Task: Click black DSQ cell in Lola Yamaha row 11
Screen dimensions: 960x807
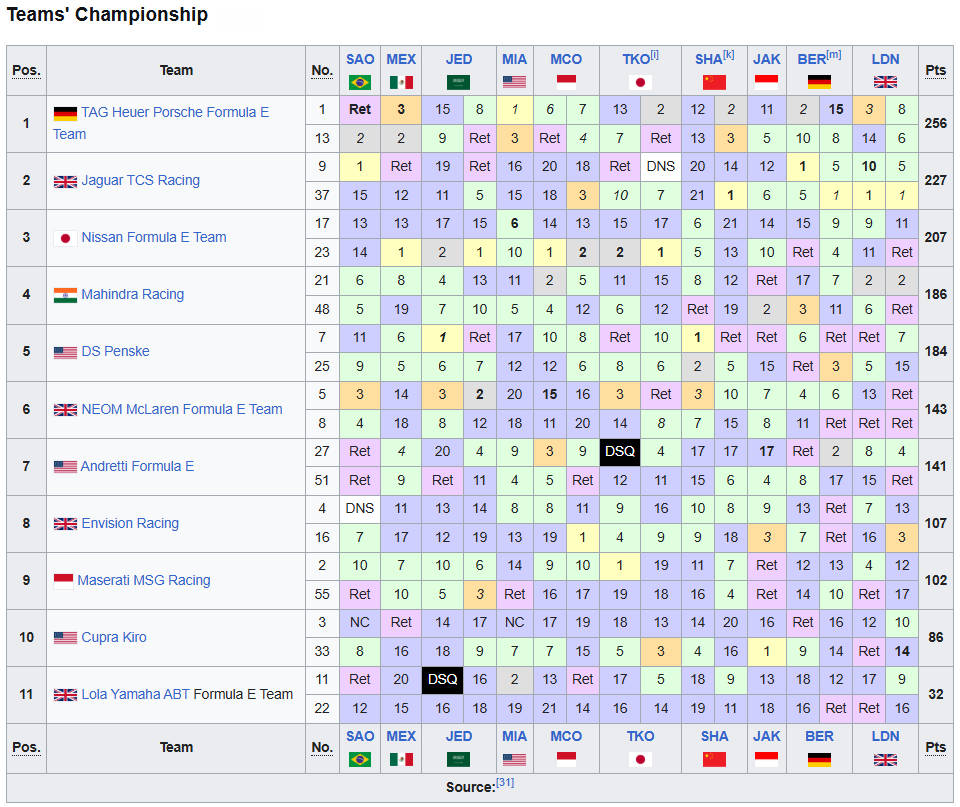Action: (x=442, y=680)
